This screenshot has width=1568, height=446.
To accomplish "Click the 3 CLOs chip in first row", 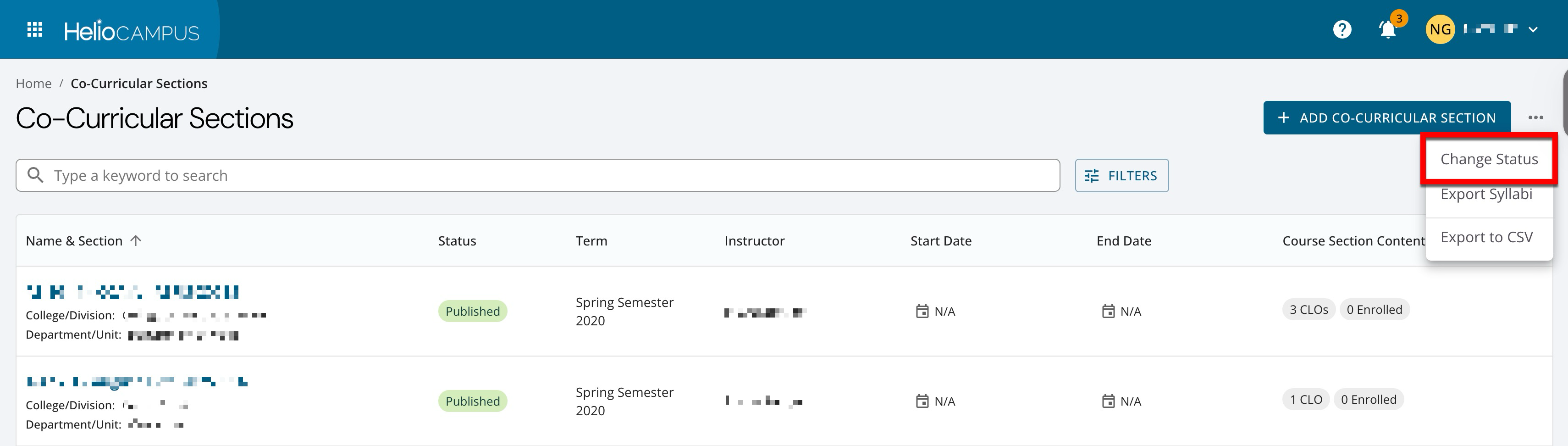I will pos(1308,310).
